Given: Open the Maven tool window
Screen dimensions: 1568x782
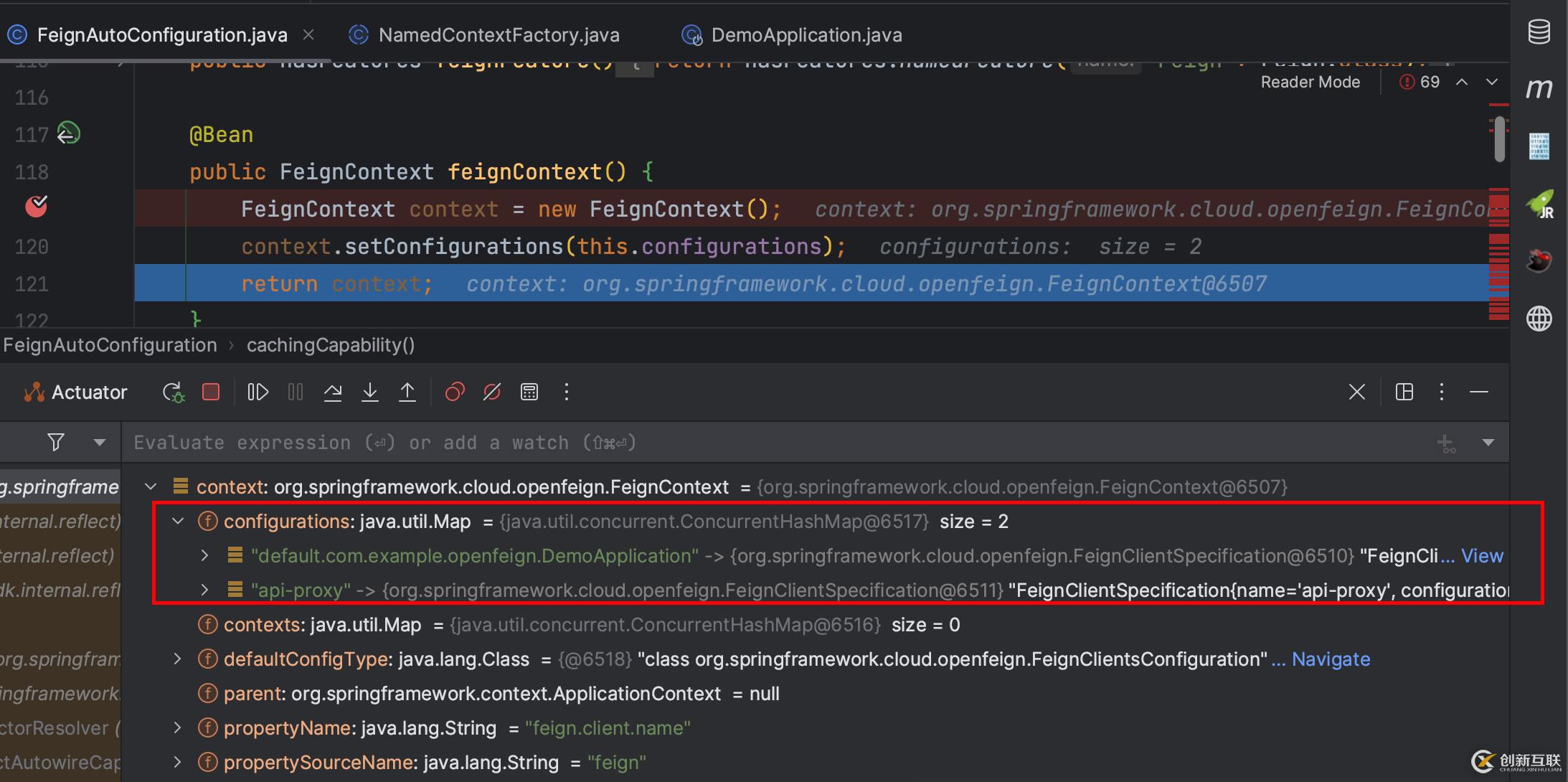Looking at the screenshot, I should tap(1539, 89).
